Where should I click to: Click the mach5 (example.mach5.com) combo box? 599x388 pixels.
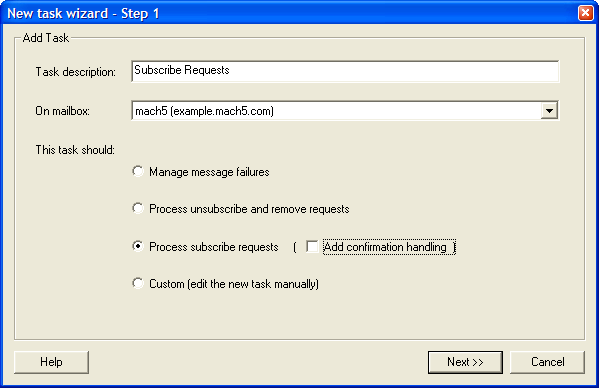tap(345, 111)
